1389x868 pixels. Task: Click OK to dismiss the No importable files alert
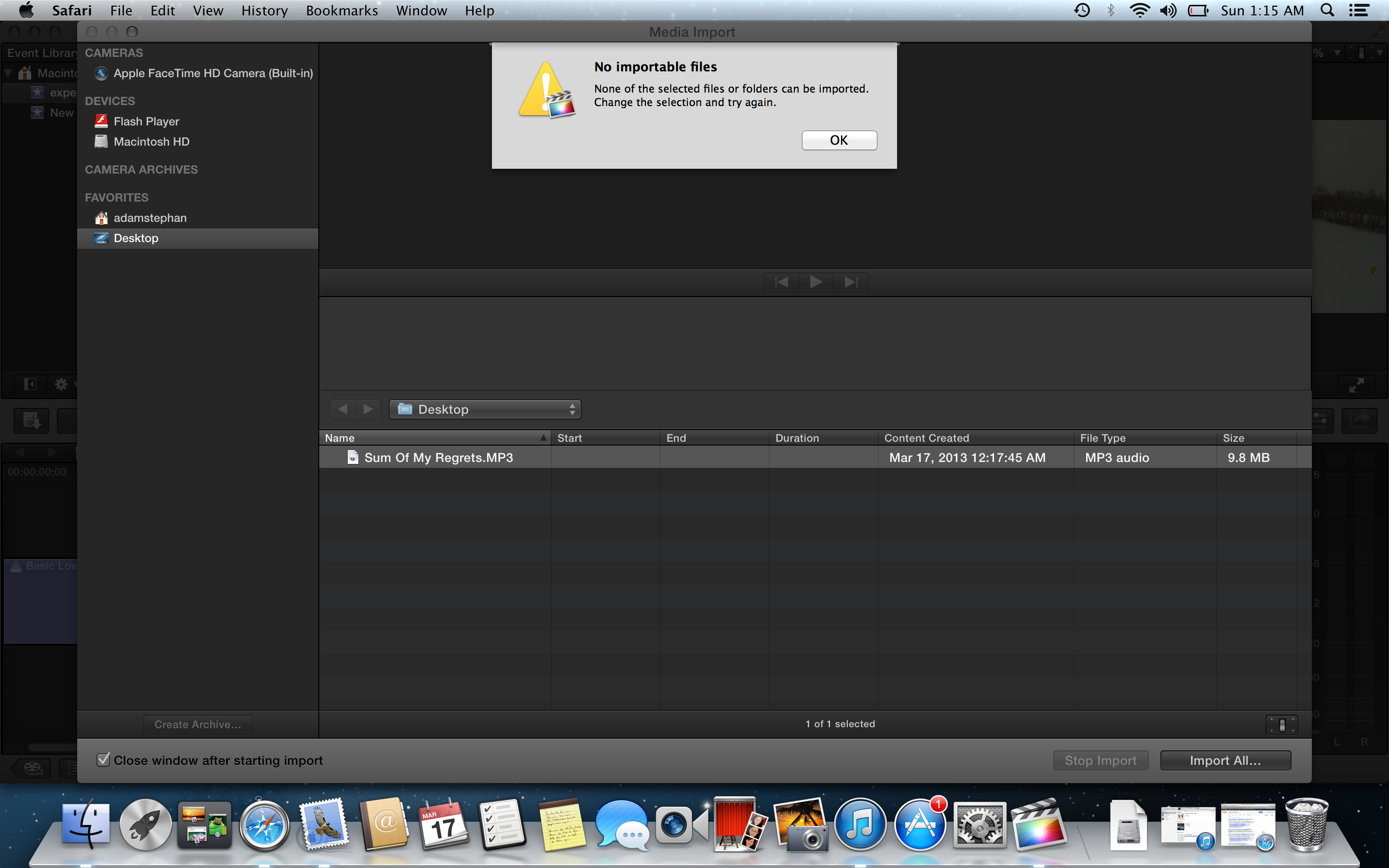click(839, 139)
